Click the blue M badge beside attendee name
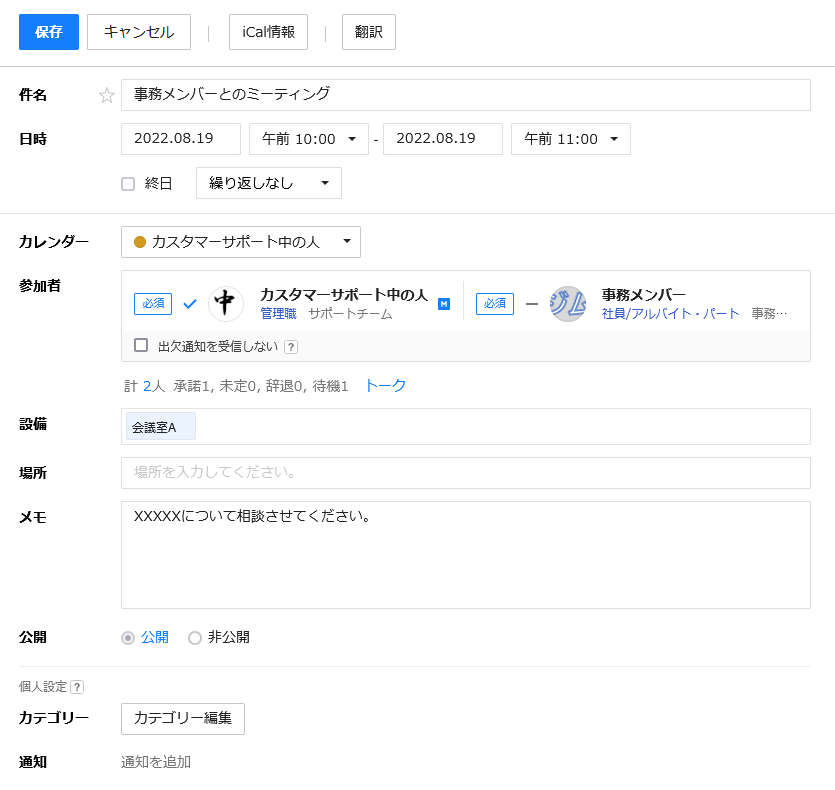 click(444, 304)
